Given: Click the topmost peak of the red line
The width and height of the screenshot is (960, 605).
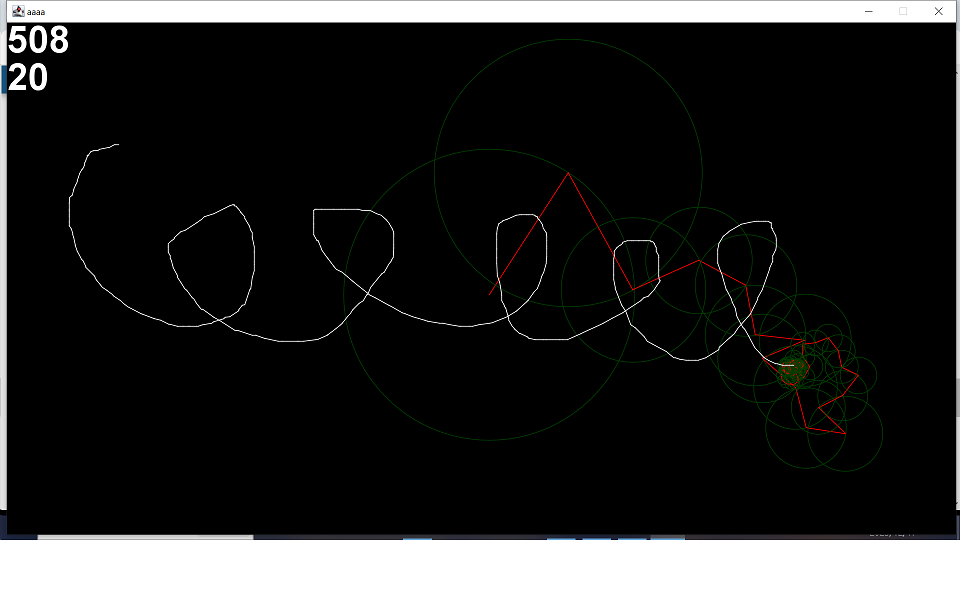Looking at the screenshot, I should [568, 173].
